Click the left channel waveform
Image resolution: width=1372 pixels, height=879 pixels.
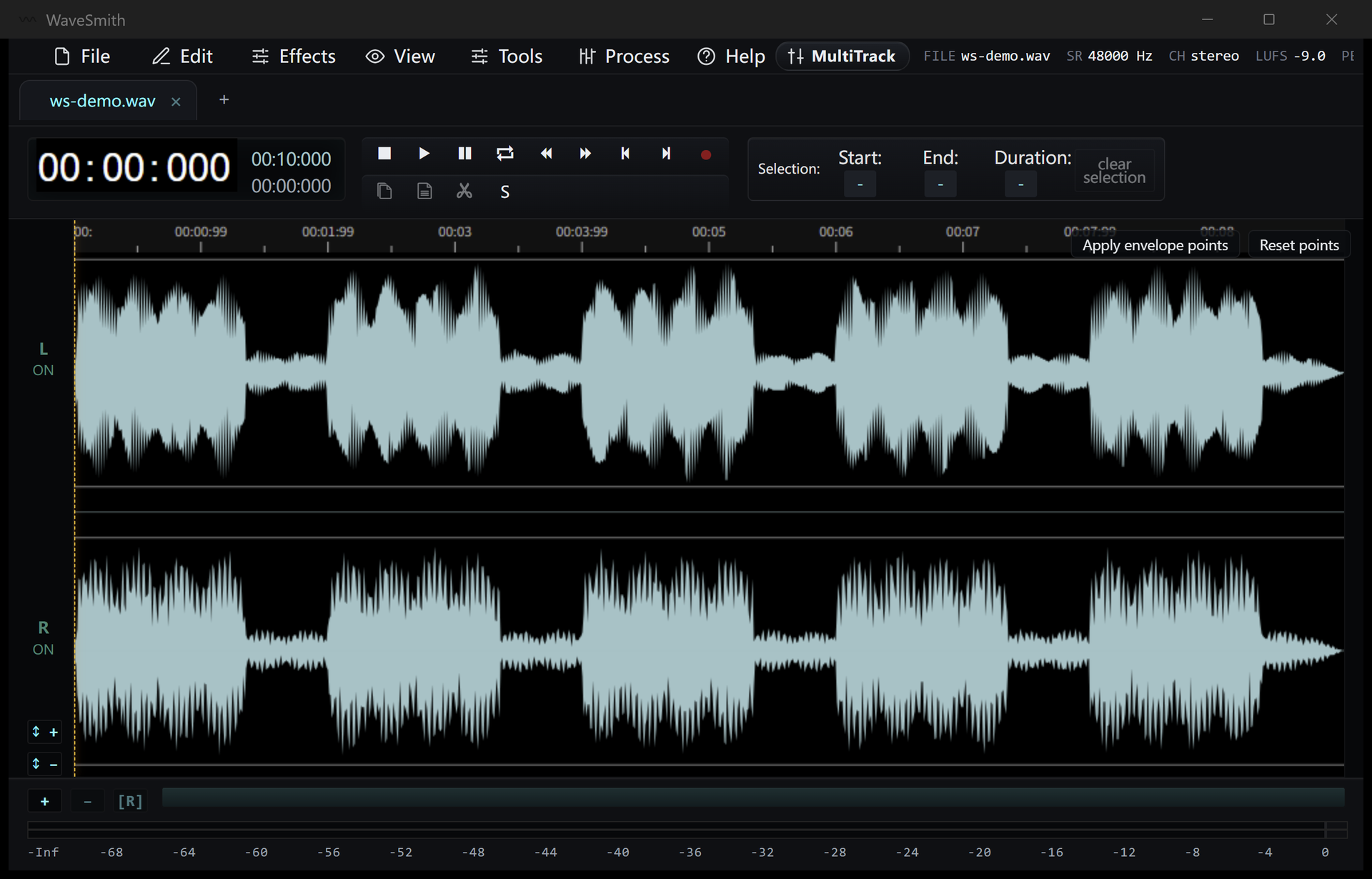[710, 373]
